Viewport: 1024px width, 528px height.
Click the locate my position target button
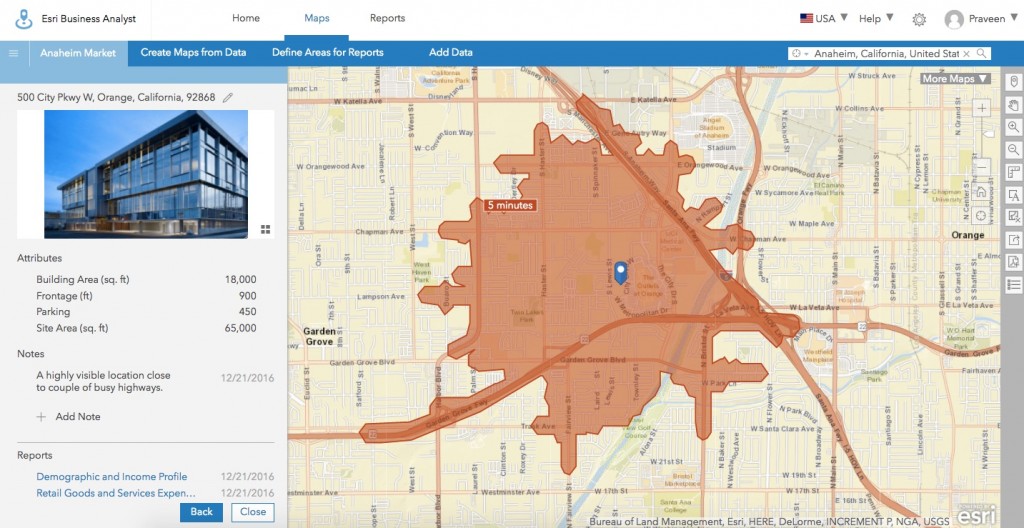click(981, 216)
